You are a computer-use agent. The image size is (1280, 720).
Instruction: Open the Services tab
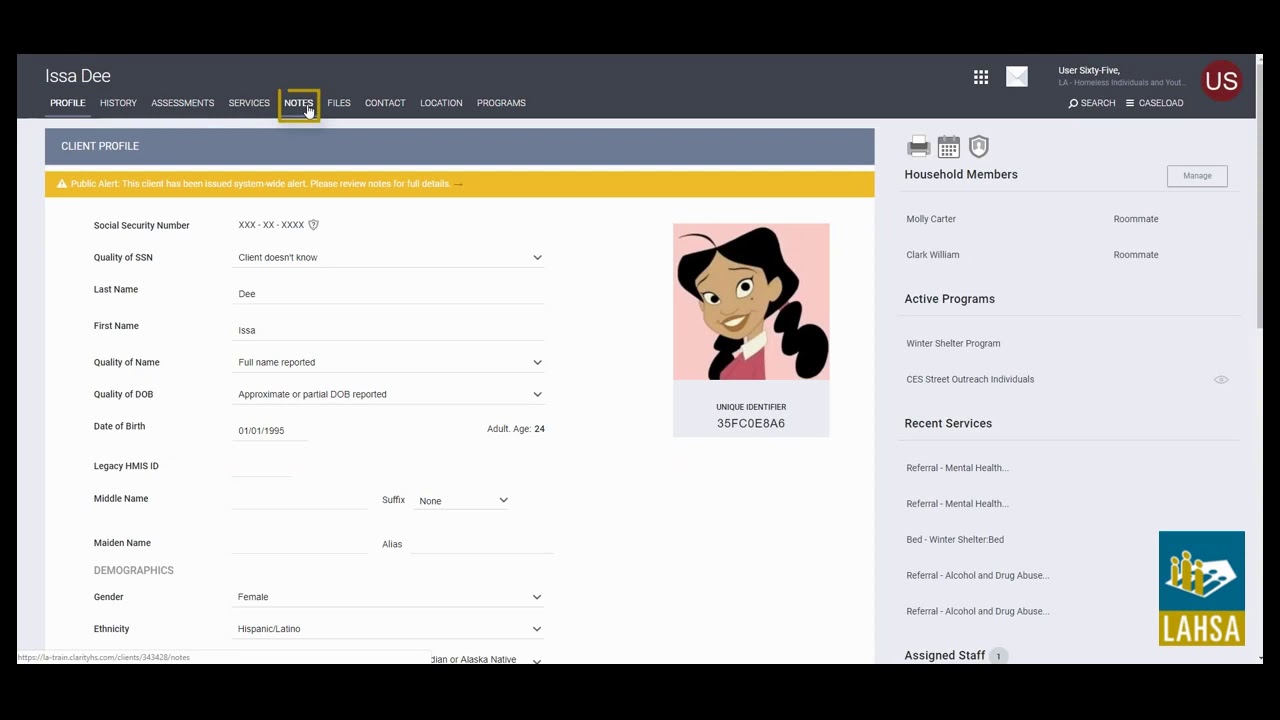click(x=249, y=103)
